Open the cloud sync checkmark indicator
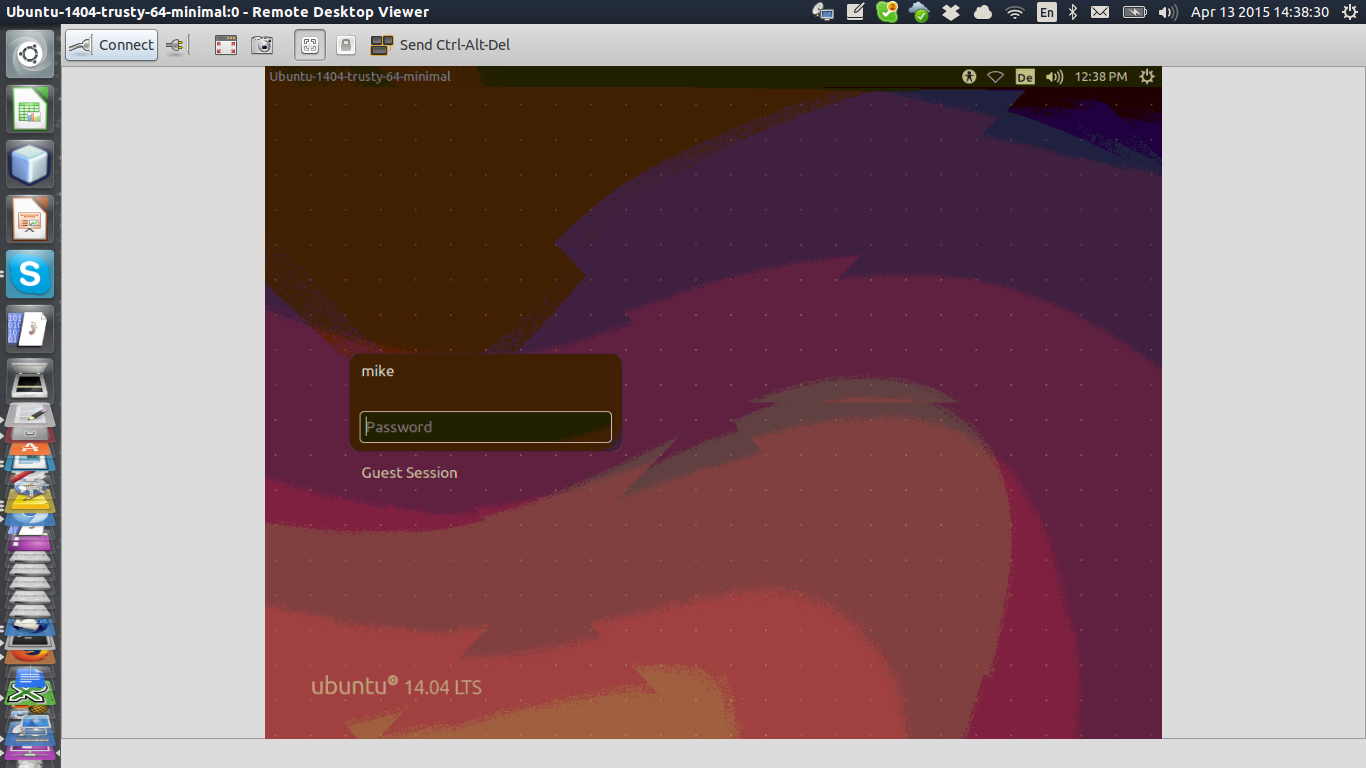This screenshot has width=1366, height=768. tap(919, 12)
